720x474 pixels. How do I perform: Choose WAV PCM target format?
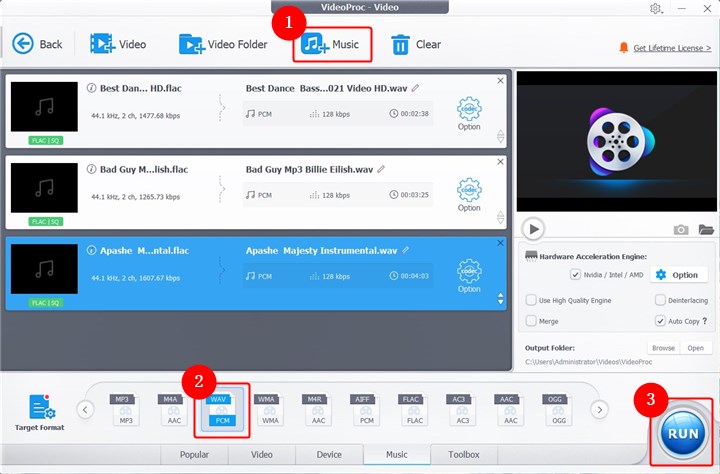tap(222, 409)
